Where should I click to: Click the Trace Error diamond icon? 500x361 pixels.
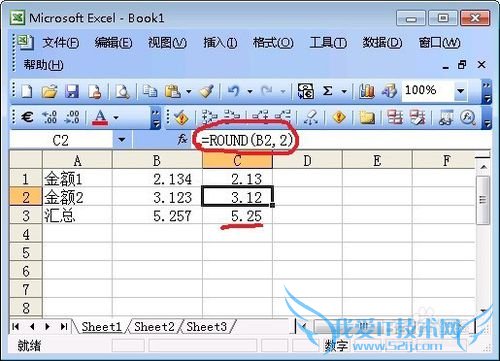click(339, 117)
